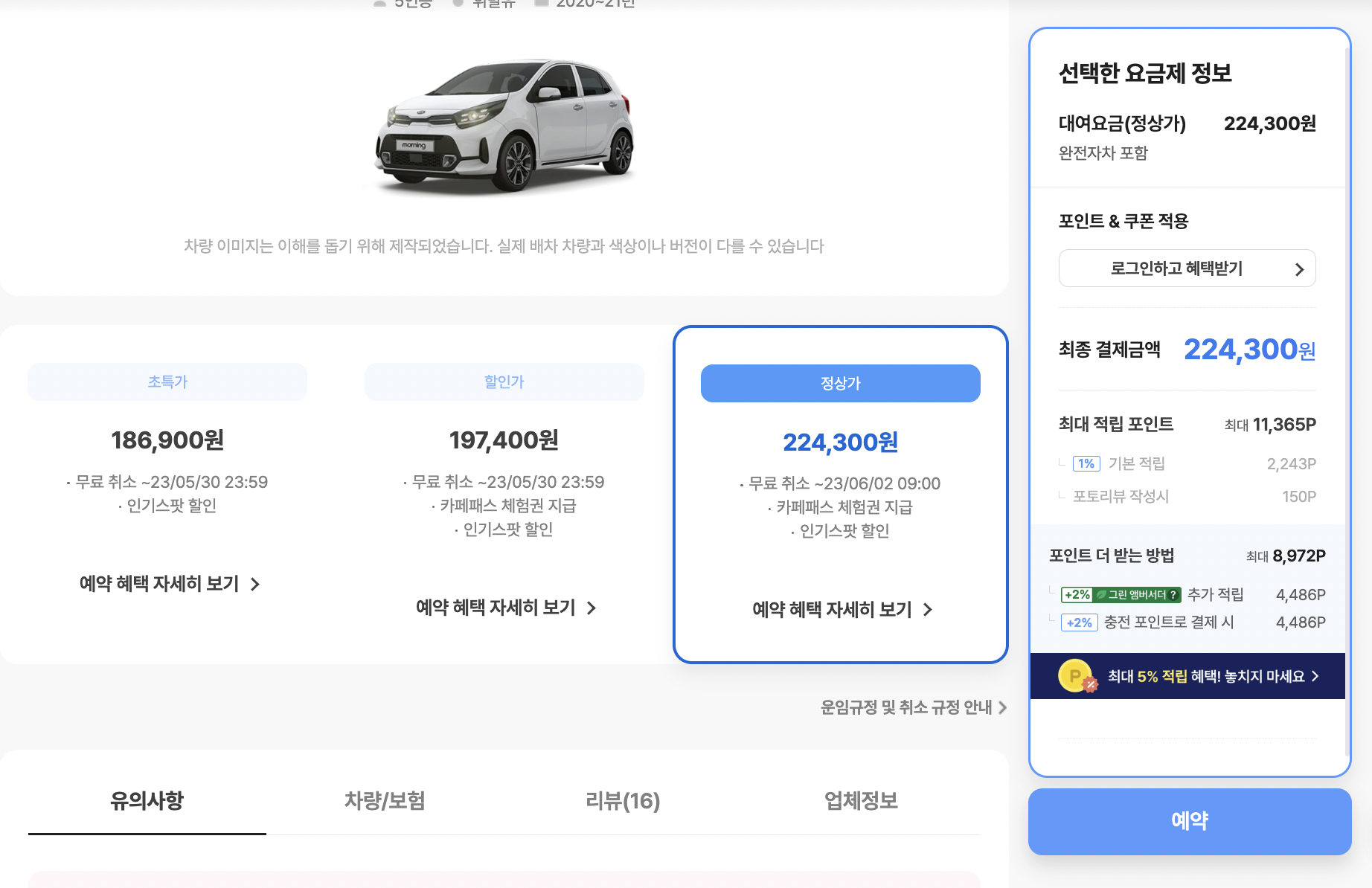The height and width of the screenshot is (888, 1372).
Task: Click the 그린 앰버서더 question mark icon
Action: click(x=1175, y=594)
